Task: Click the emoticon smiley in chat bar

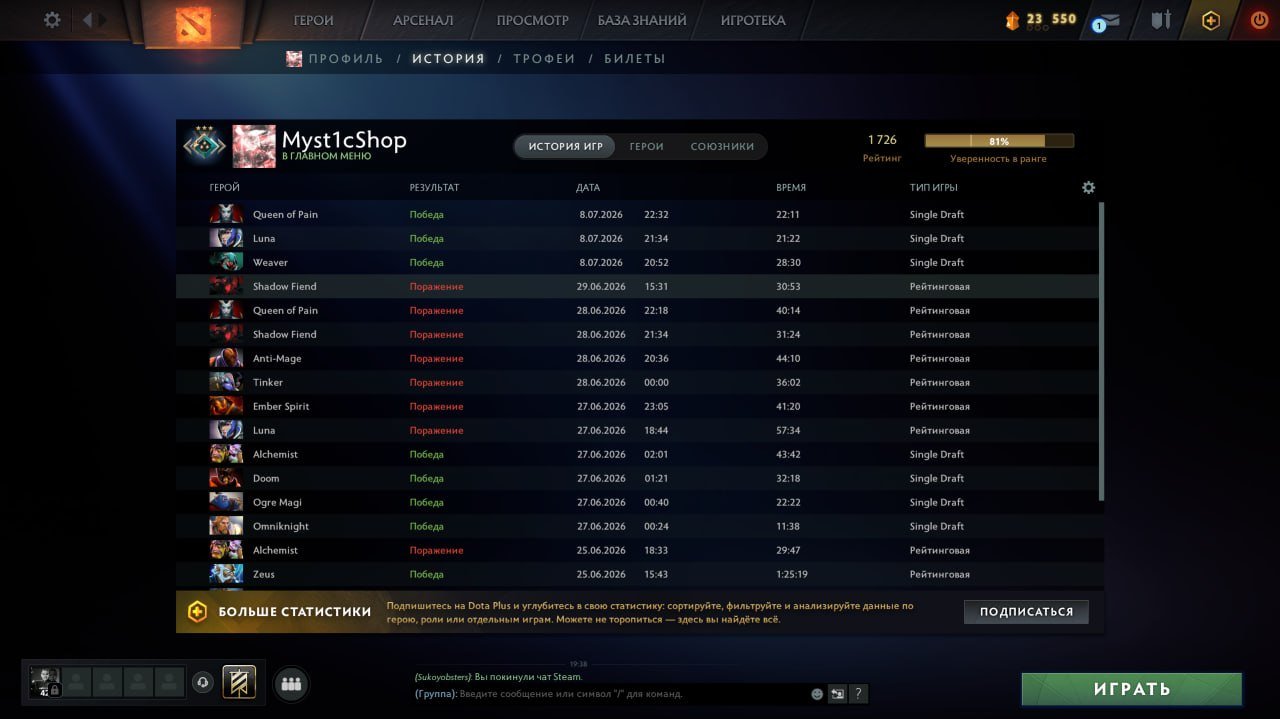Action: [817, 693]
